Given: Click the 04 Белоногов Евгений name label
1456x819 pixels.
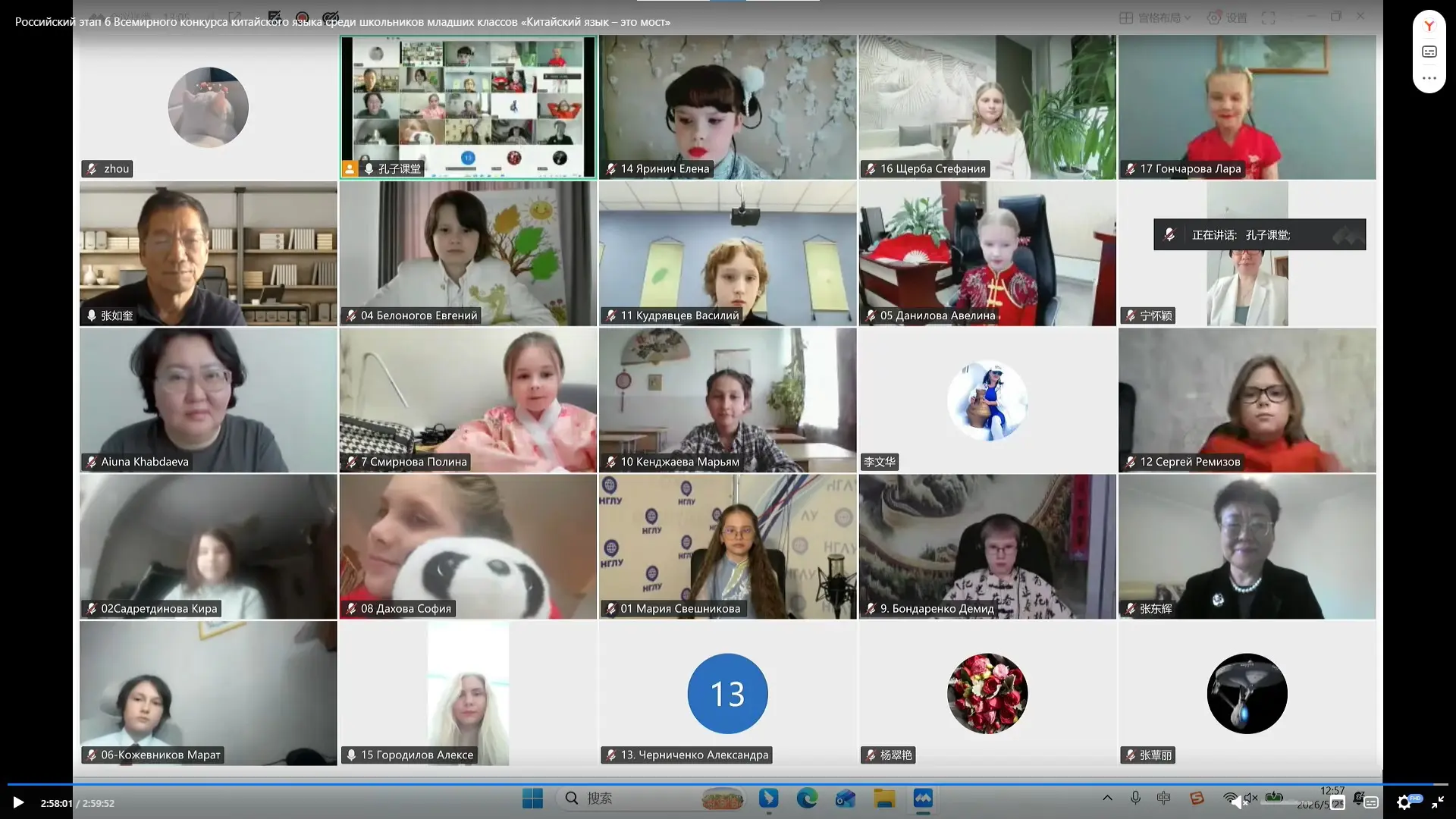Looking at the screenshot, I should (411, 315).
